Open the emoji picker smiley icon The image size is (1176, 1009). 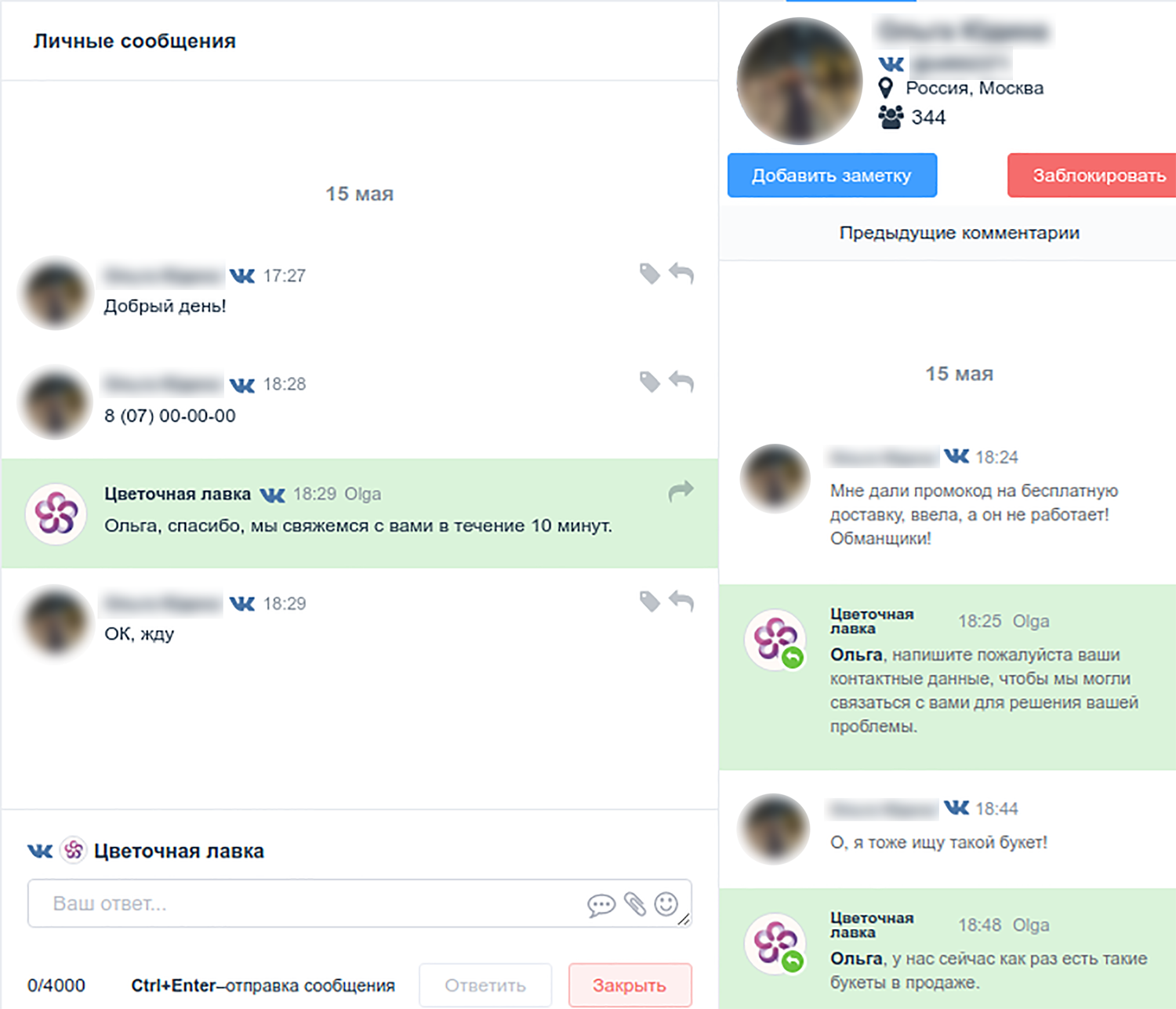(x=666, y=904)
